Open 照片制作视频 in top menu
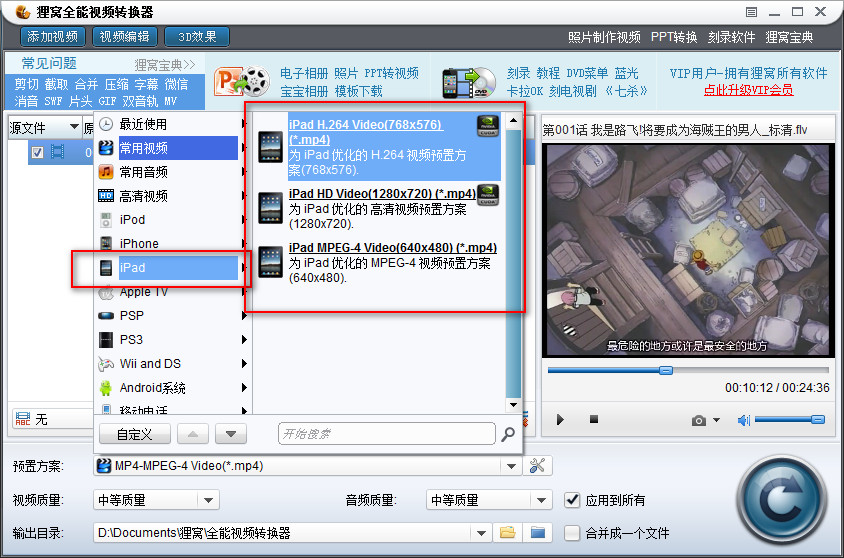This screenshot has height=558, width=844. point(604,37)
